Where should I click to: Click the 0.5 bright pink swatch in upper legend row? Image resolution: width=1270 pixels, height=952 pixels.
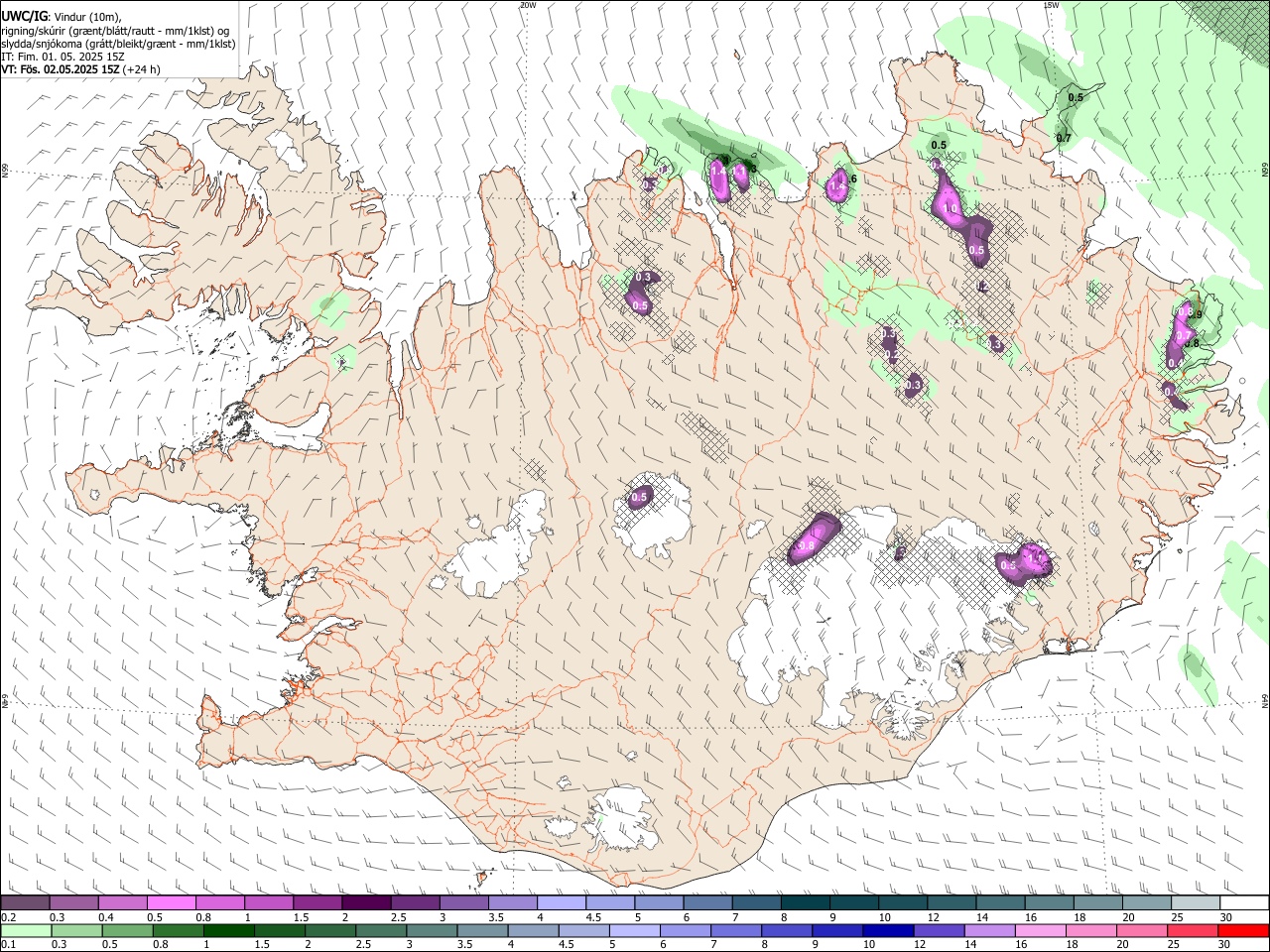(x=171, y=903)
